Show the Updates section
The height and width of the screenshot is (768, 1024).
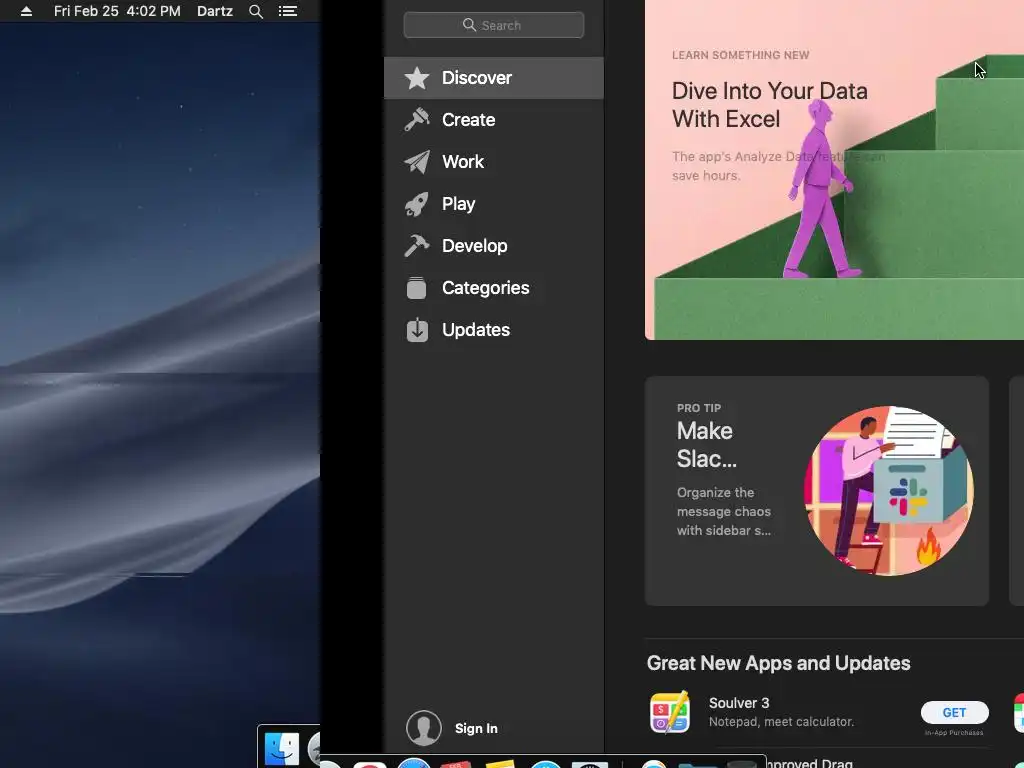(494, 330)
